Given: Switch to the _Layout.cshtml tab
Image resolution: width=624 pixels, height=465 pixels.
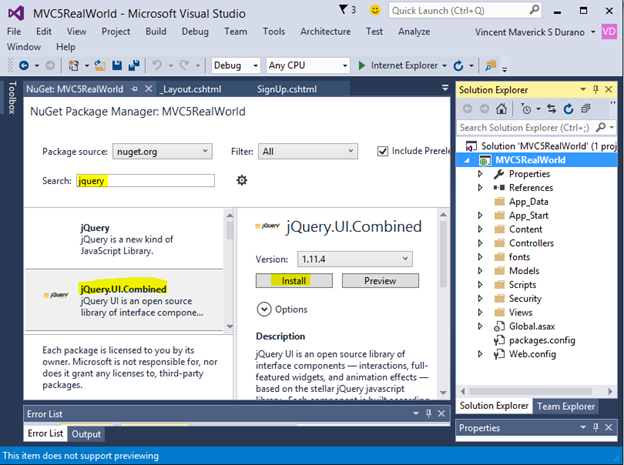Looking at the screenshot, I should pos(191,89).
